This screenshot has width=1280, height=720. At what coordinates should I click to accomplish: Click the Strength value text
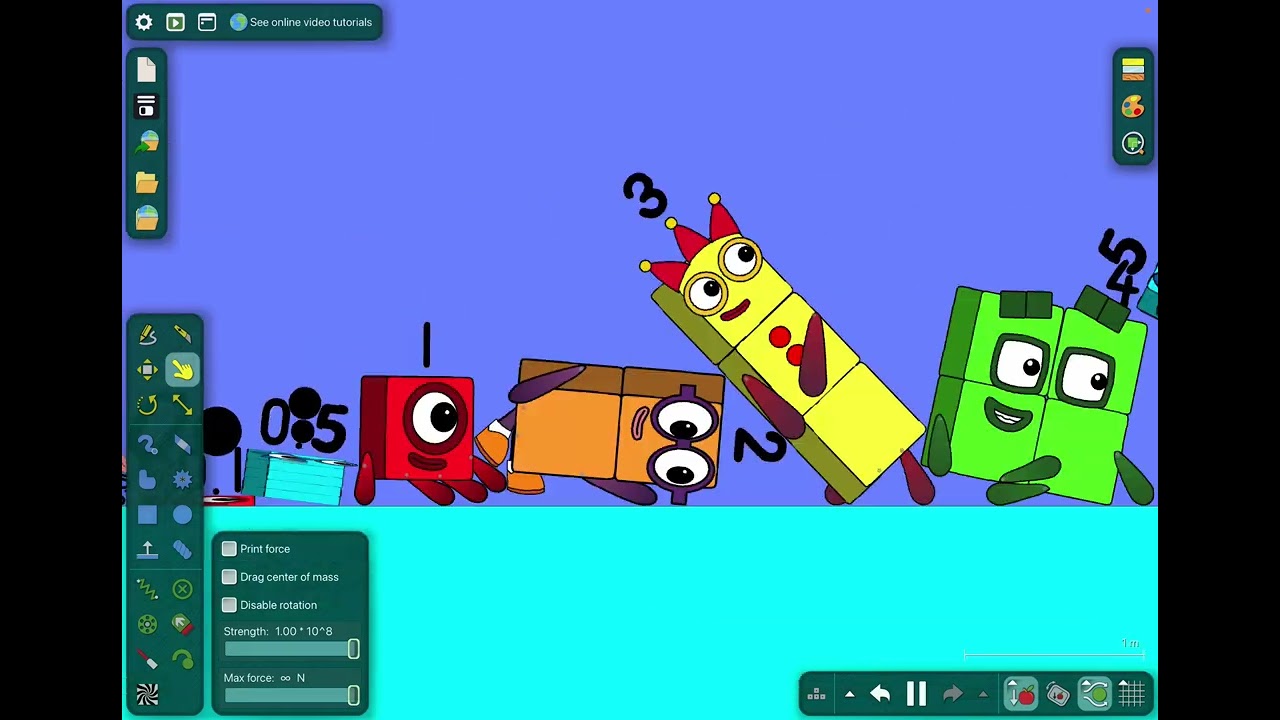[x=303, y=632]
